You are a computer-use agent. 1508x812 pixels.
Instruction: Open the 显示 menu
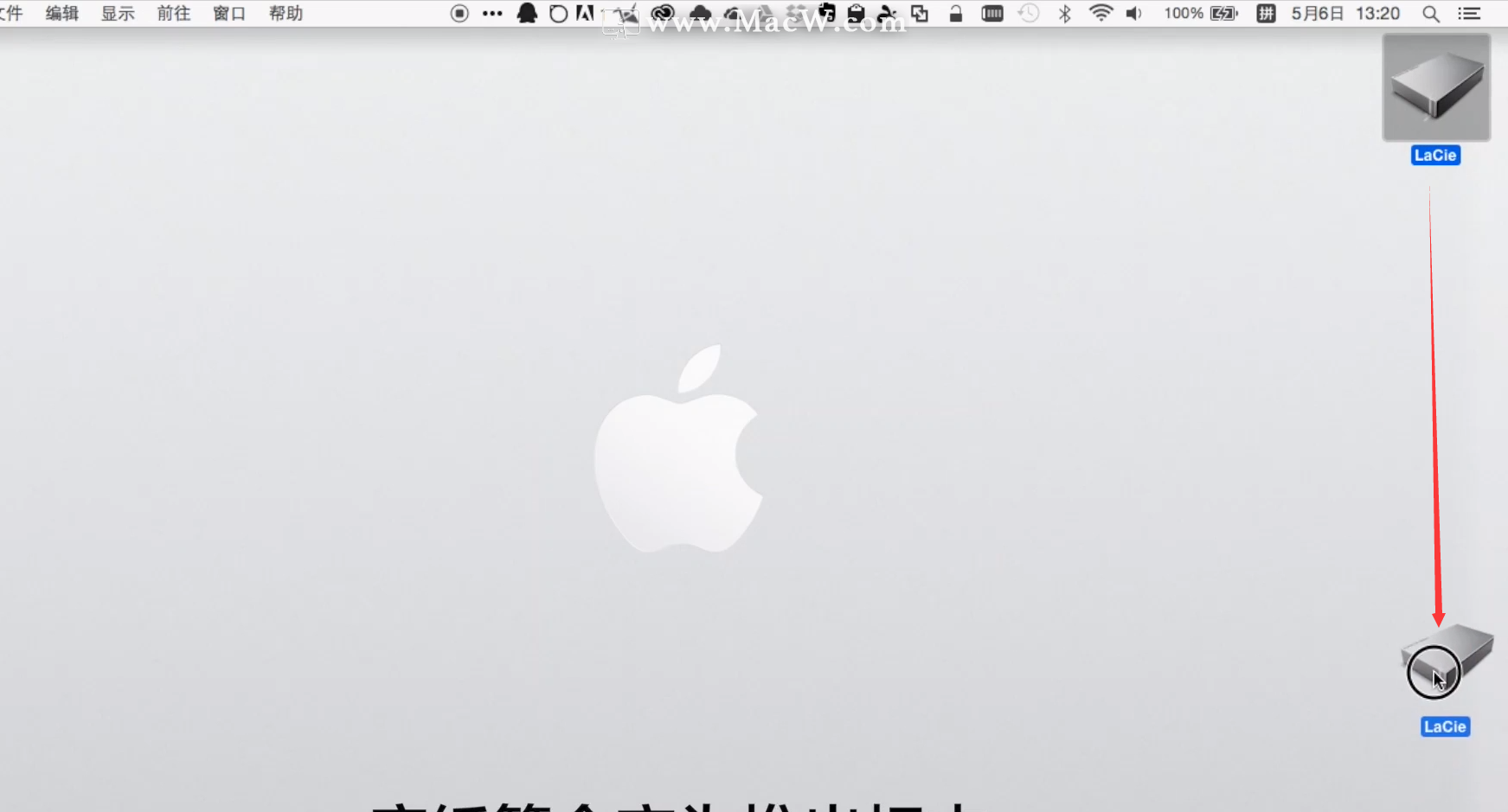[118, 13]
